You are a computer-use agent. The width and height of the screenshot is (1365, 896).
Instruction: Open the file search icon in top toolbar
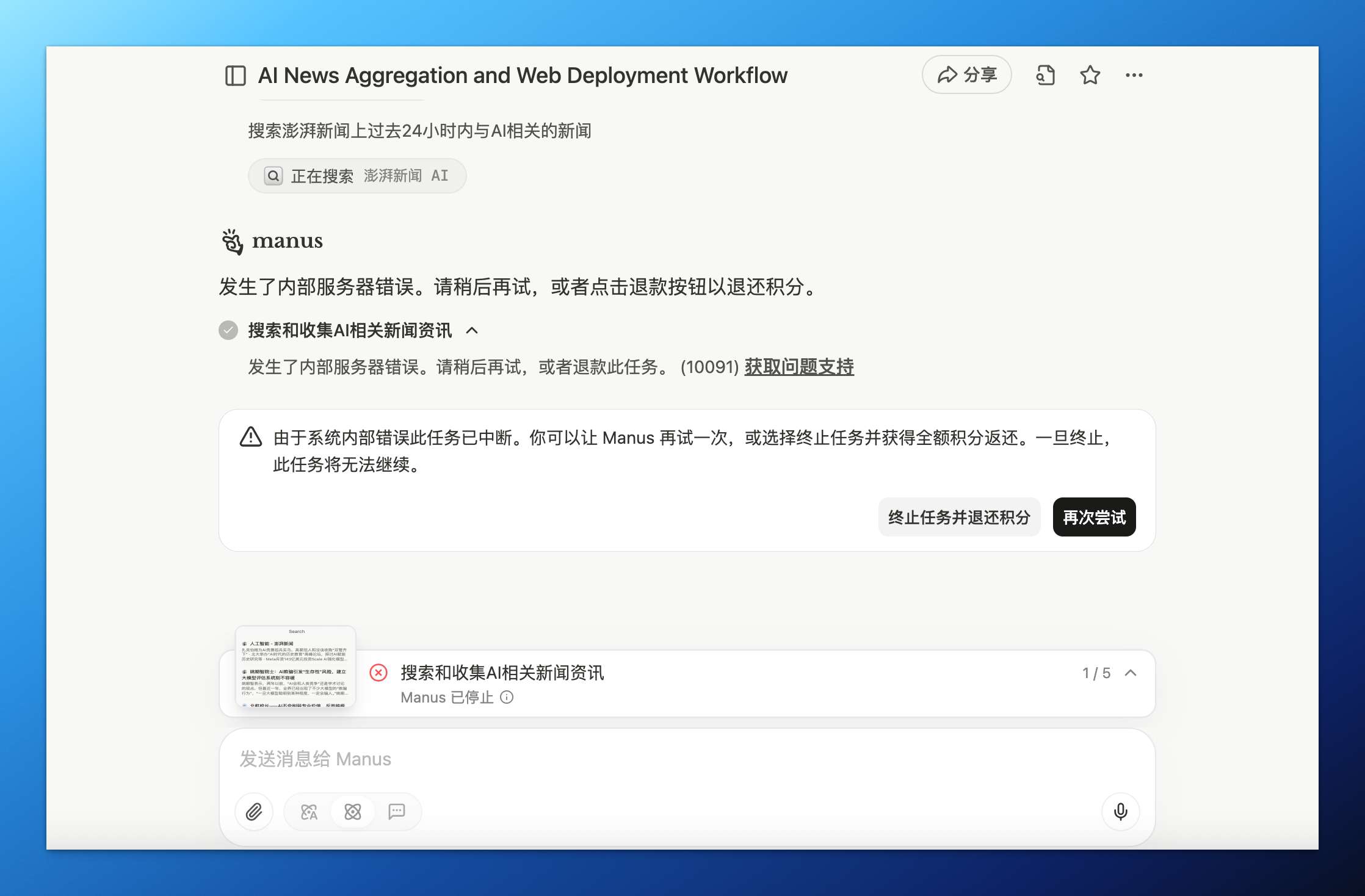click(x=1045, y=74)
